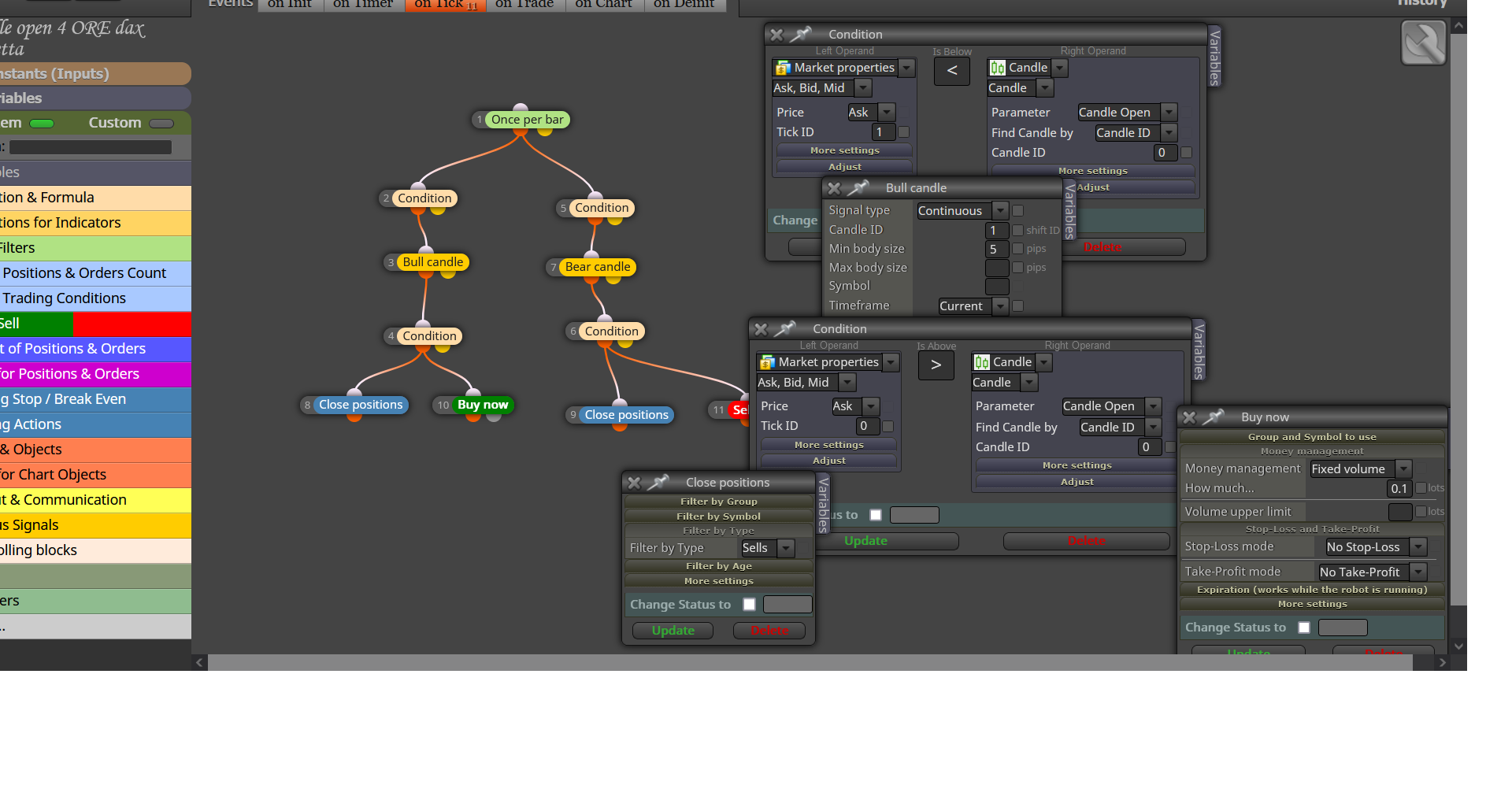This screenshot has height=811, width=1512.
Task: Open the Signal type Continuous dropdown
Action: coord(962,211)
